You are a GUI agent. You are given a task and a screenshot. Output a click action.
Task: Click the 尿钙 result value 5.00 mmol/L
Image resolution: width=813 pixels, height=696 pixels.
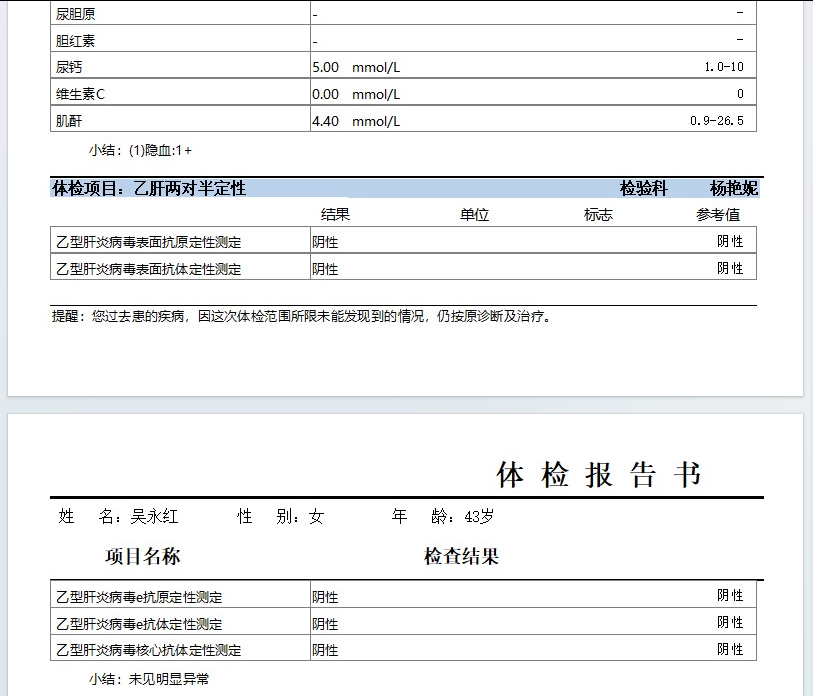coord(356,67)
